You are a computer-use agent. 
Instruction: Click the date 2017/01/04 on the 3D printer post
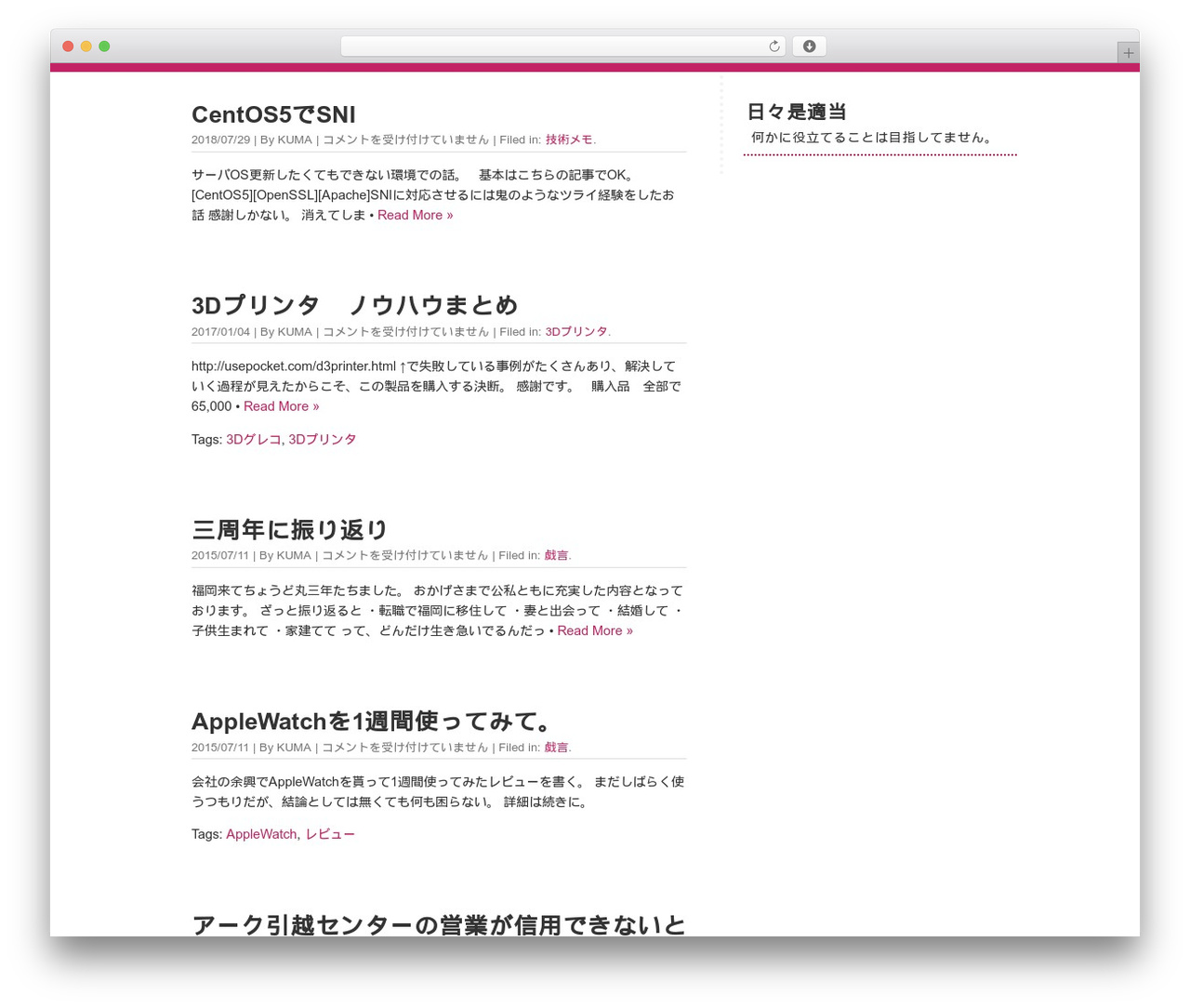click(221, 331)
